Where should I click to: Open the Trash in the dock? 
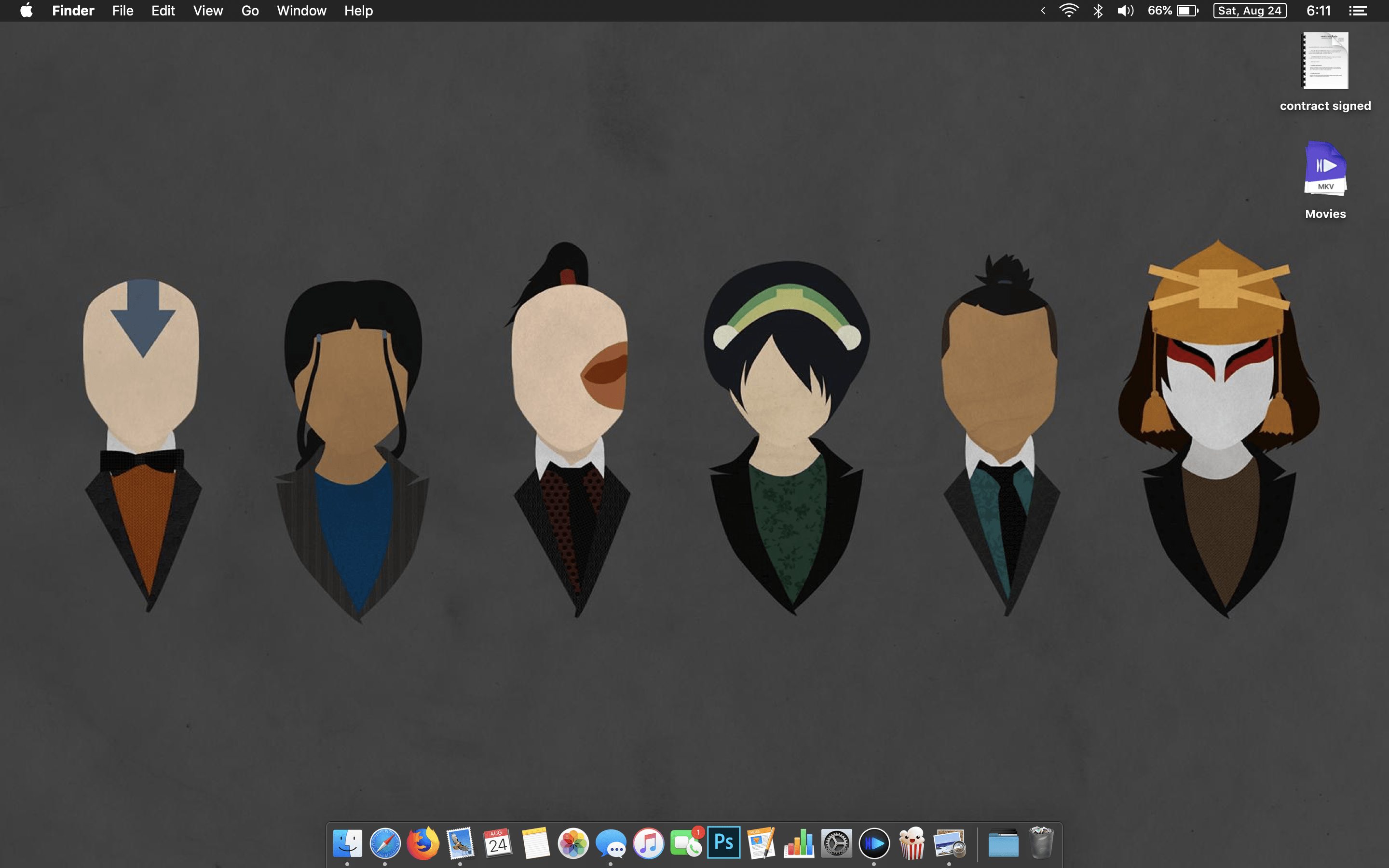point(1041,843)
